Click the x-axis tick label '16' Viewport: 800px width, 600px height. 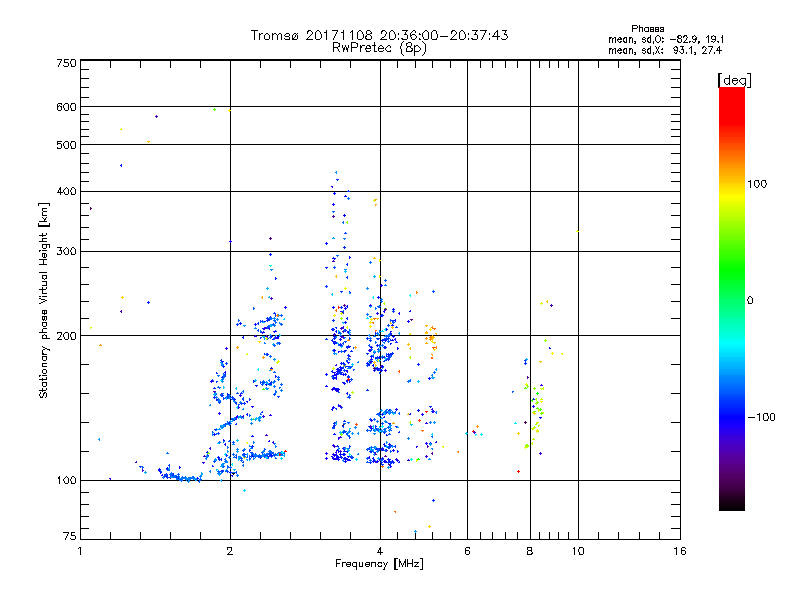(x=680, y=551)
